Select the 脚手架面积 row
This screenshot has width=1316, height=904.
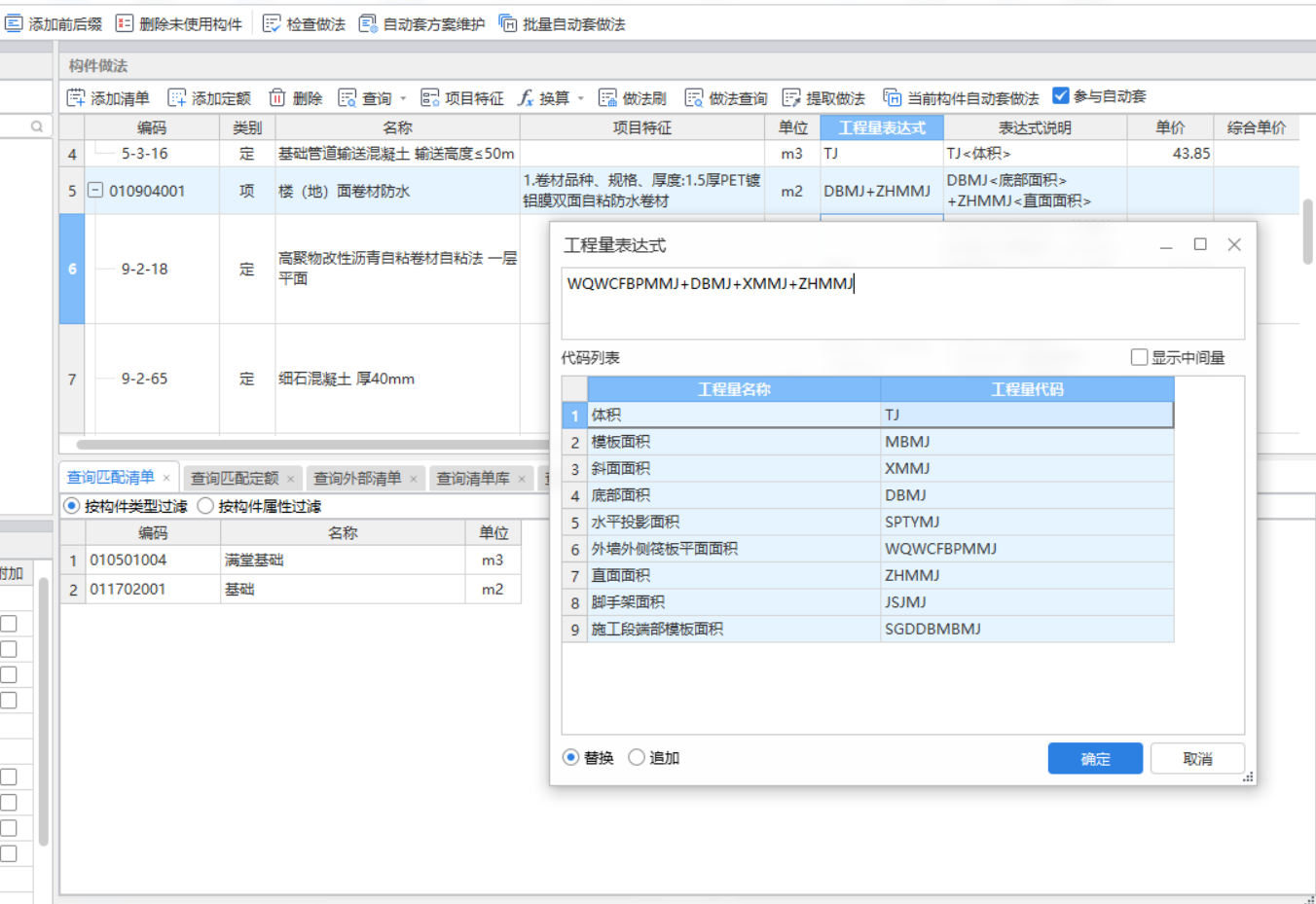pos(867,602)
